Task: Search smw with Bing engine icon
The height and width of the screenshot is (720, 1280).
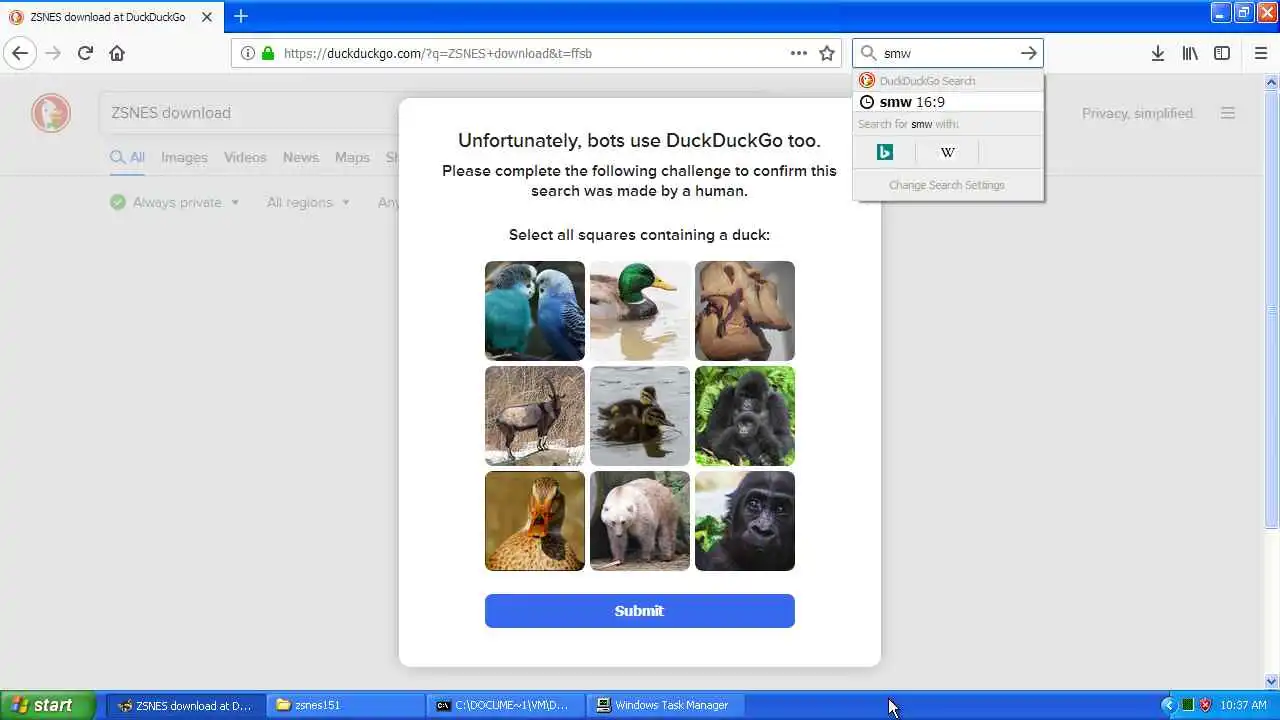Action: (884, 152)
